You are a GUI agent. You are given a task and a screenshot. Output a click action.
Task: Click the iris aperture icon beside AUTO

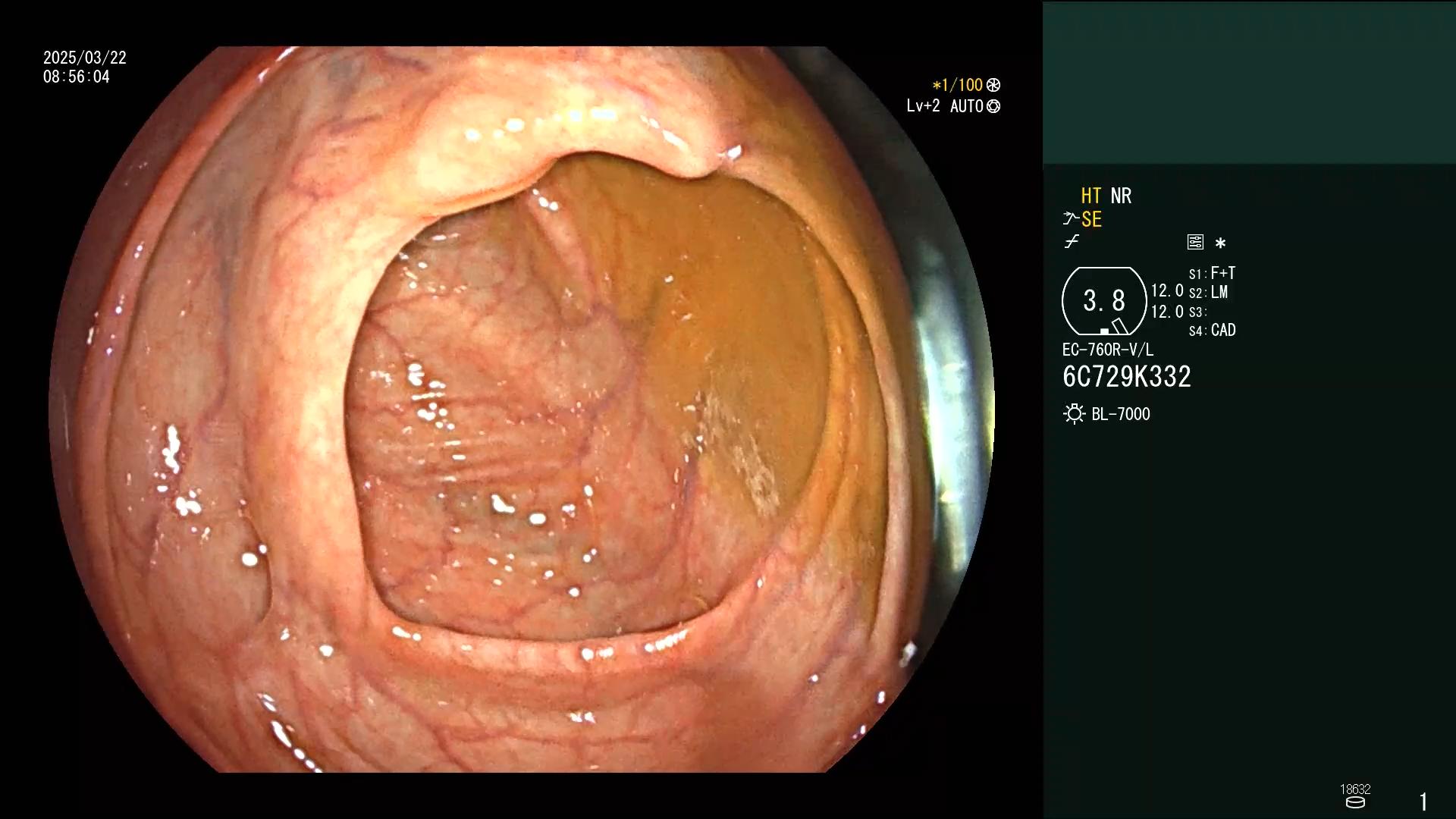[x=993, y=106]
